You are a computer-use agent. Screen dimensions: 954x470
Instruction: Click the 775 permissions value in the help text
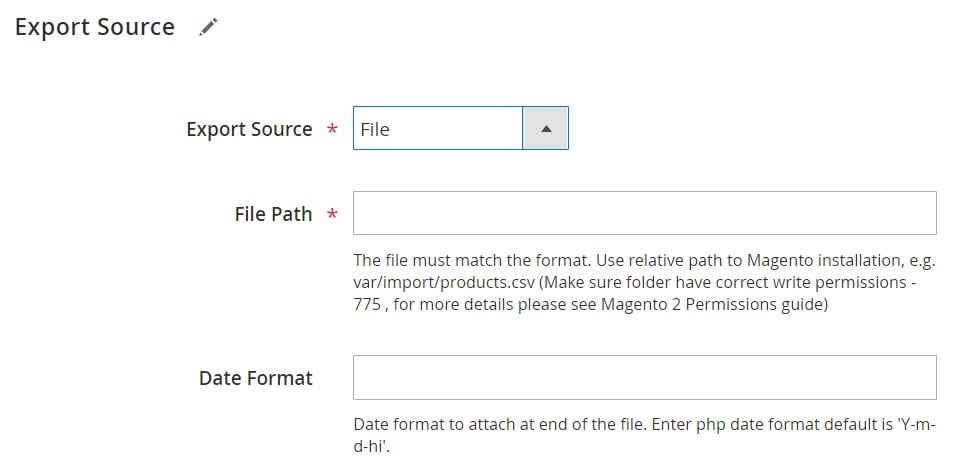coord(367,304)
